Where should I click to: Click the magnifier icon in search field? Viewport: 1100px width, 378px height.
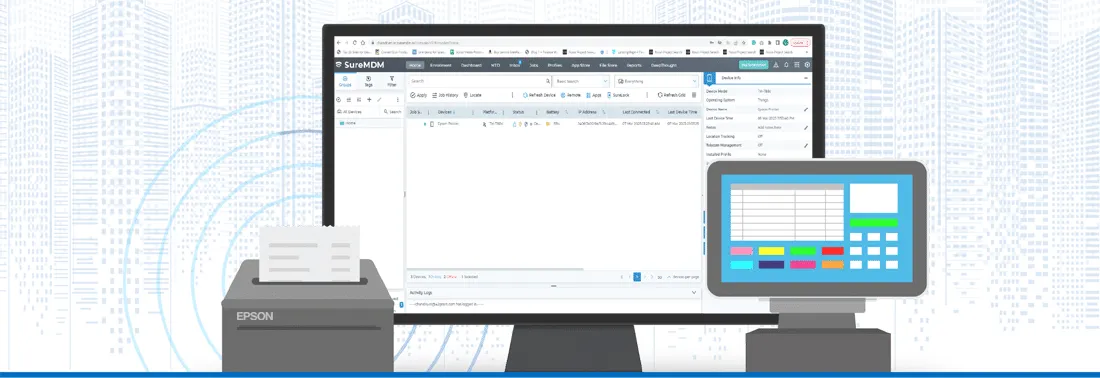click(x=548, y=81)
